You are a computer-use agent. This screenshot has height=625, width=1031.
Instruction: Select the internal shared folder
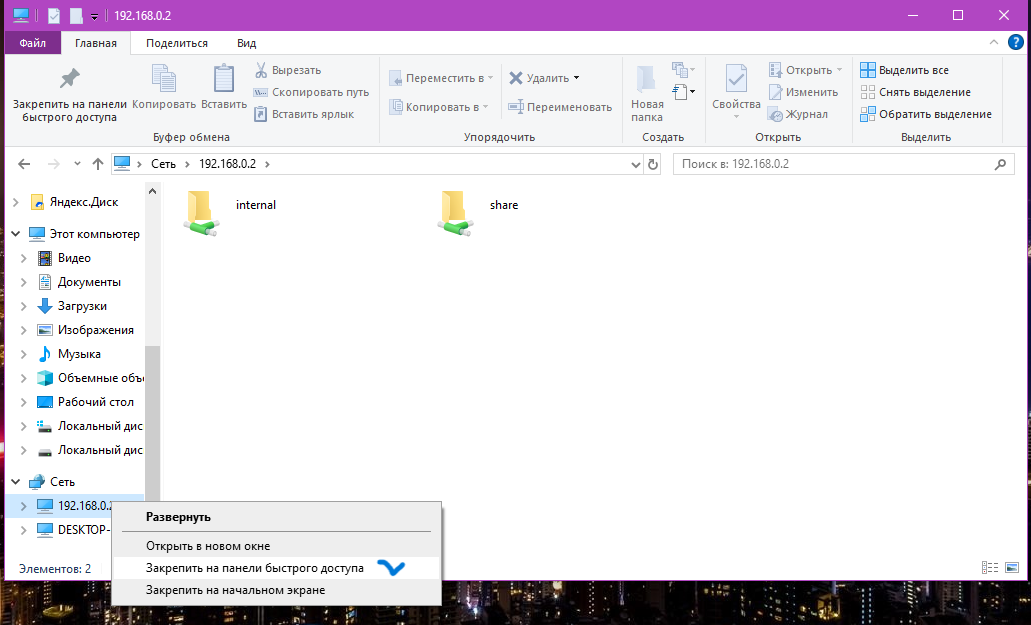click(230, 212)
